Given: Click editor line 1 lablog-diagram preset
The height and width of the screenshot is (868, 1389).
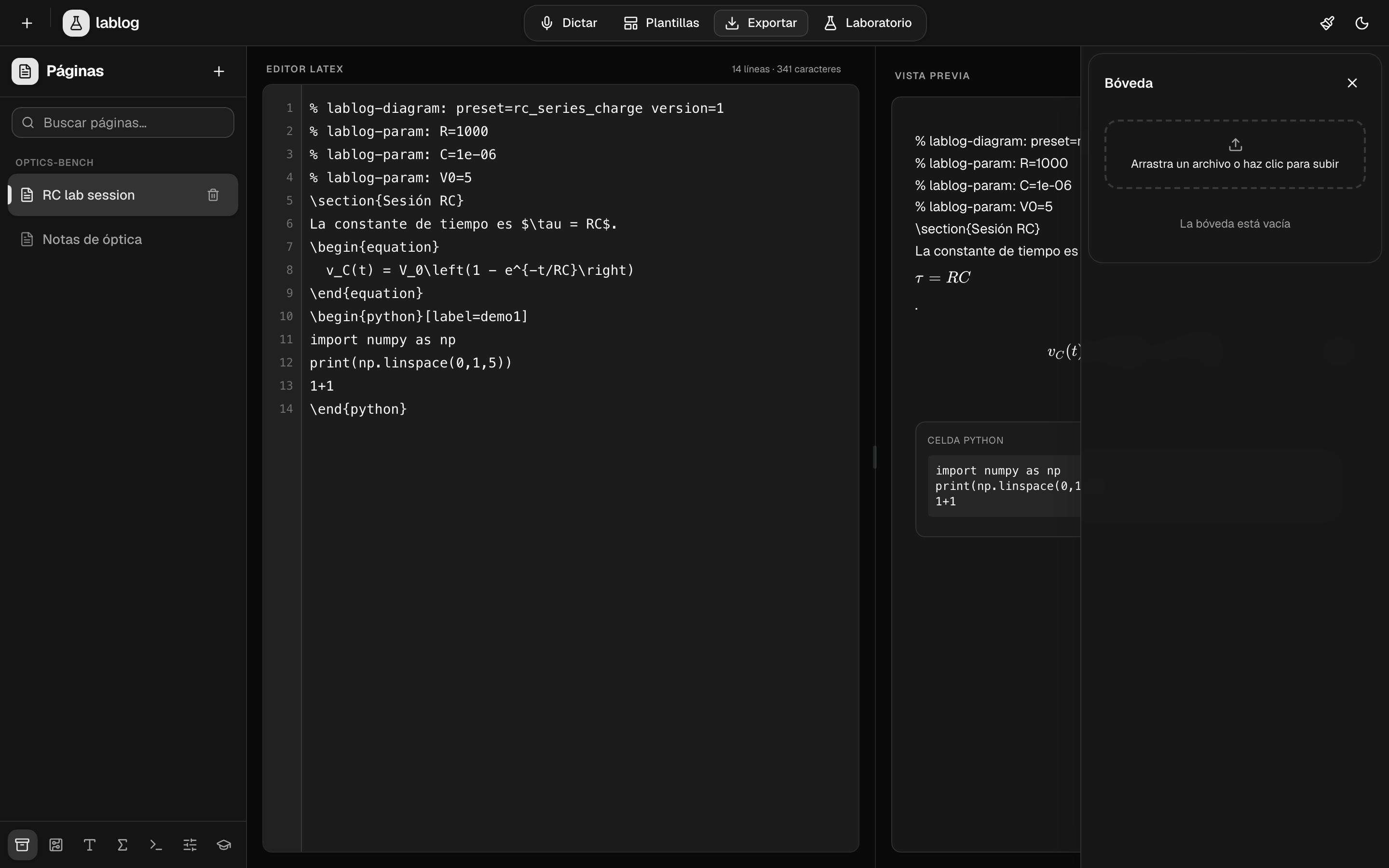Looking at the screenshot, I should coord(517,108).
